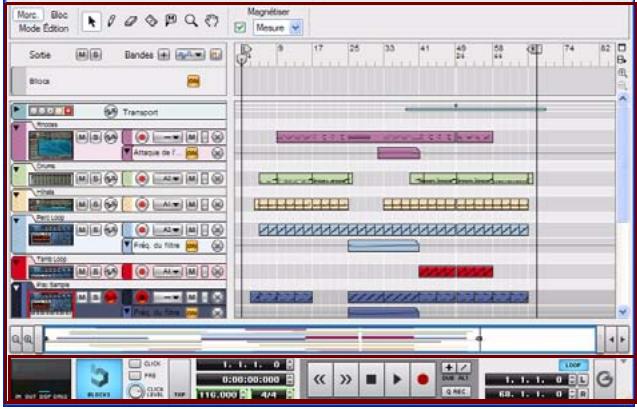Click the orange icon right of Bandes dropdown
637x409 pixels.
point(216,54)
